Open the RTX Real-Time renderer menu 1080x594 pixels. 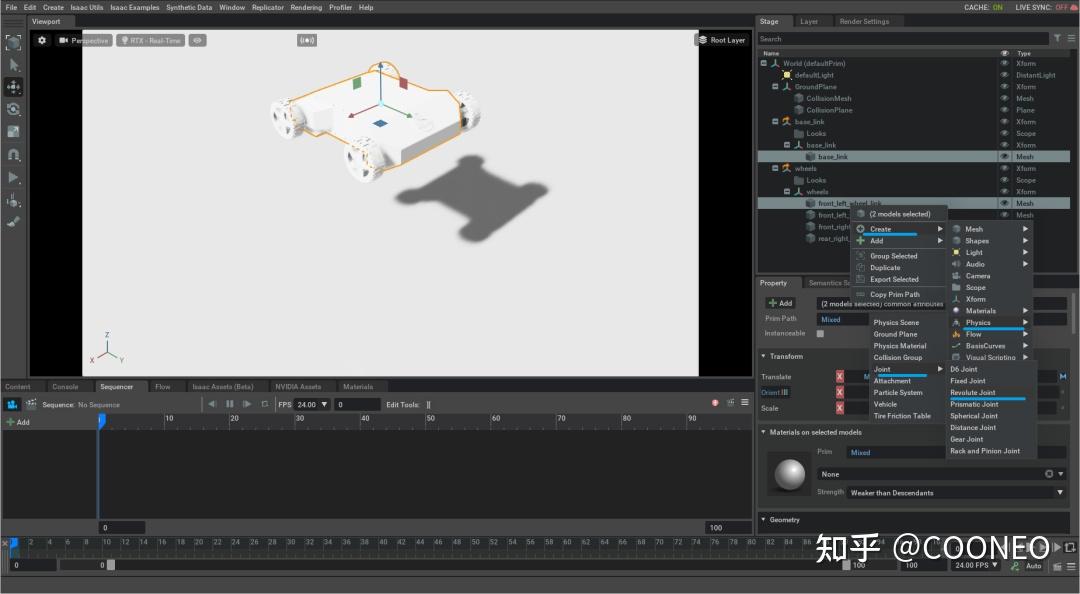[x=151, y=41]
